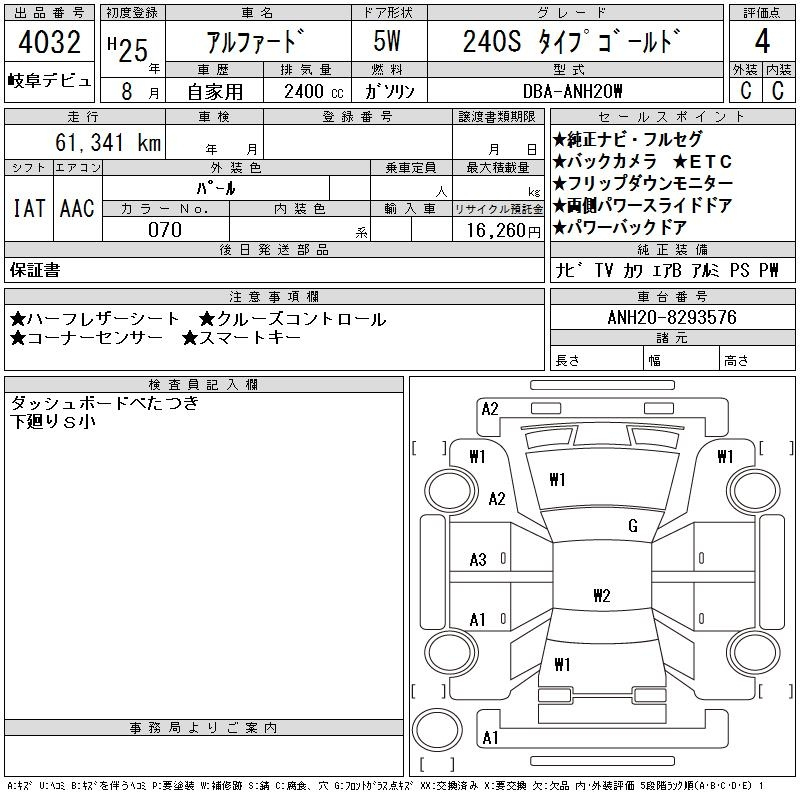The image size is (800, 800).
Task: Select the note ★コーナーセンサー
Action: (x=86, y=337)
